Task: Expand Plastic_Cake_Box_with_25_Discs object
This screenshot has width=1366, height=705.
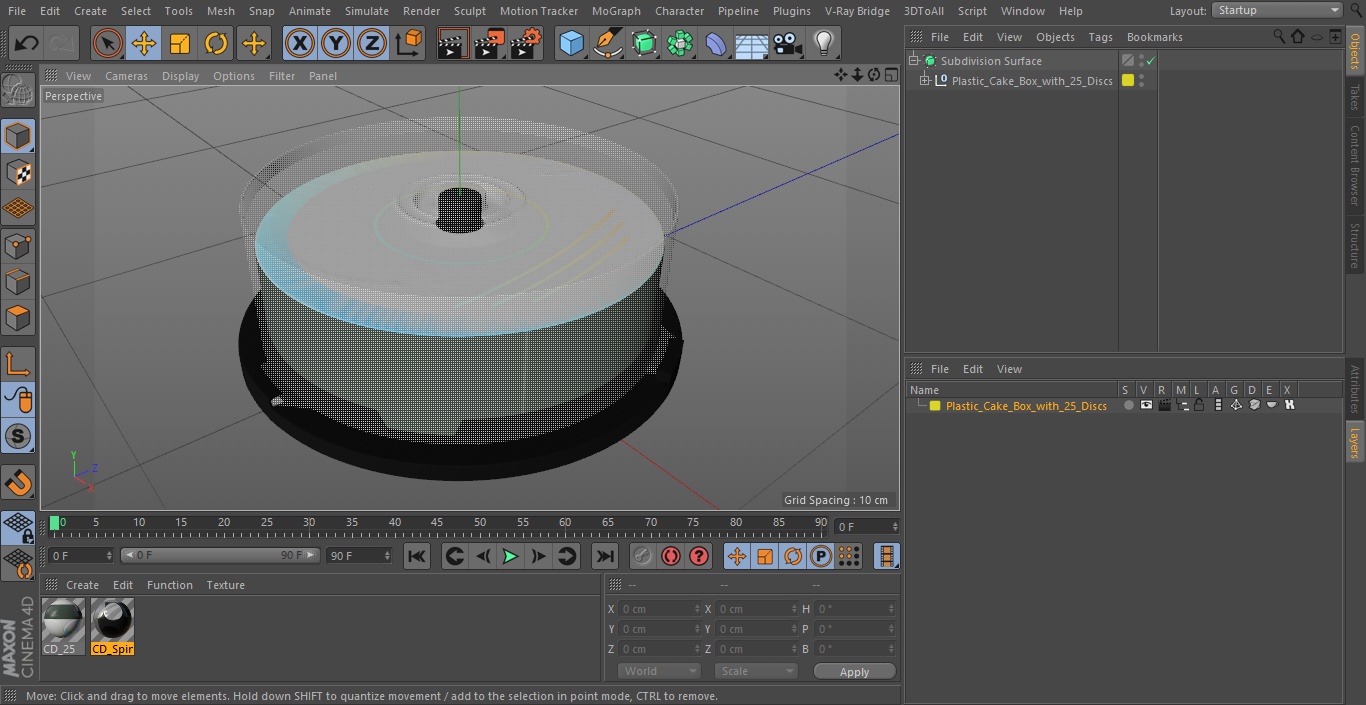Action: [x=925, y=81]
